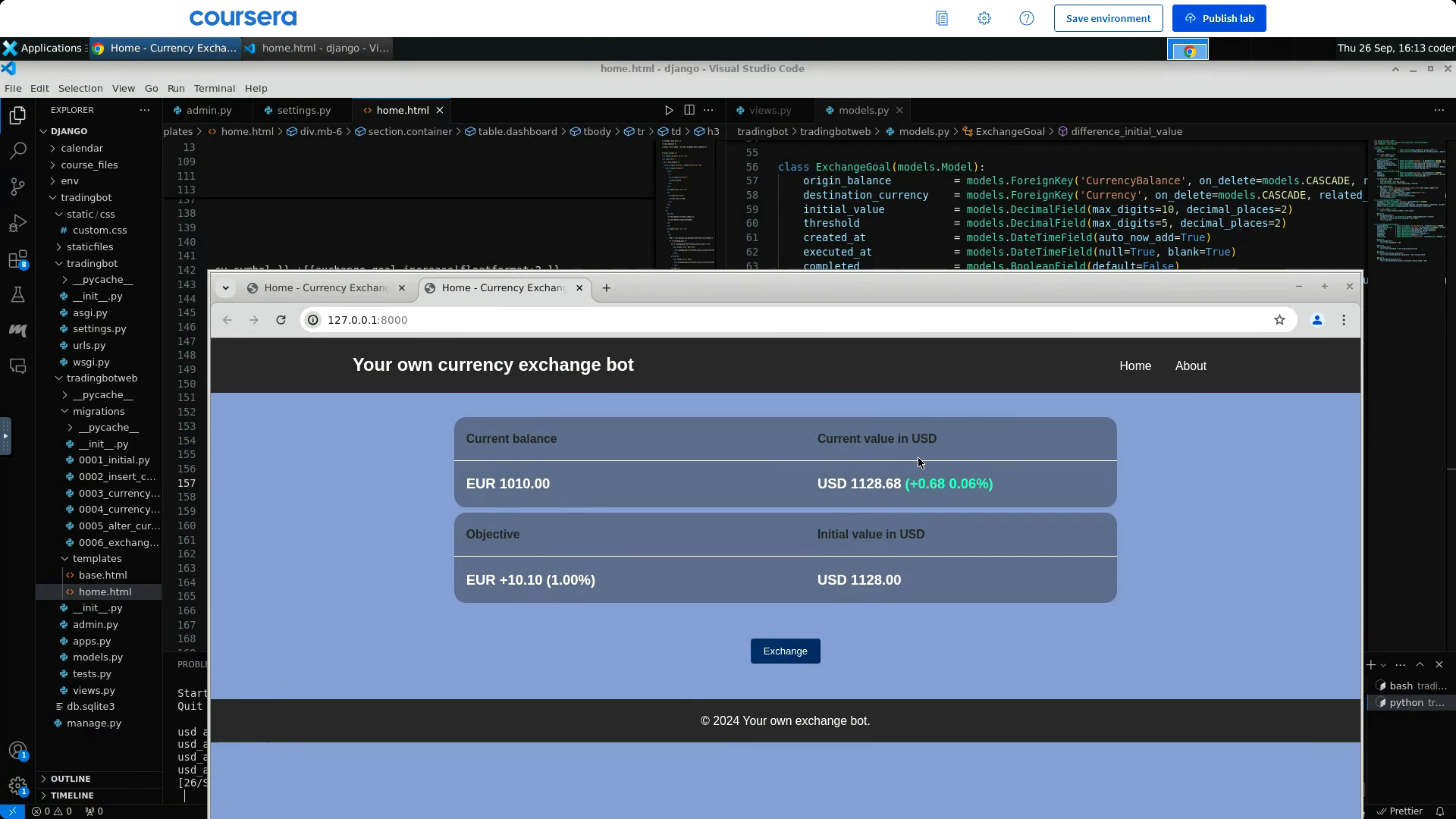Open the tab search dropdown in Chrome
Screen dimensions: 1456x819
(225, 288)
